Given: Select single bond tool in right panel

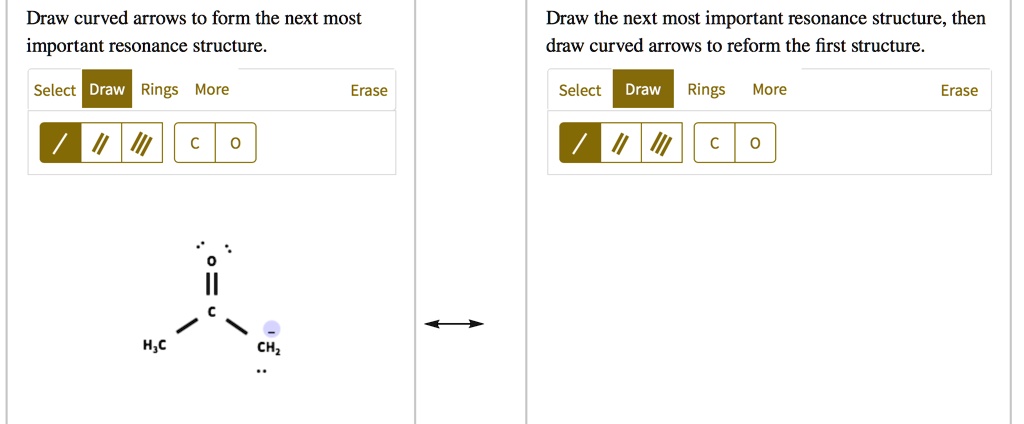Looking at the screenshot, I should [x=580, y=142].
